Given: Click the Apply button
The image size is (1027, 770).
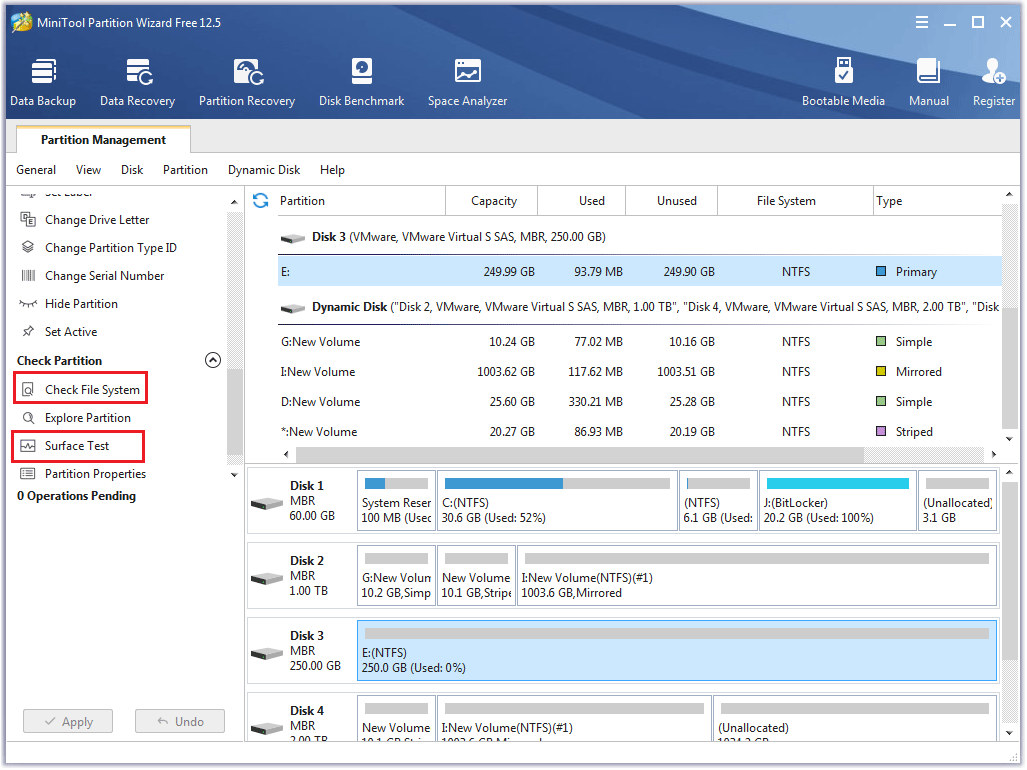Looking at the screenshot, I should click(x=68, y=722).
